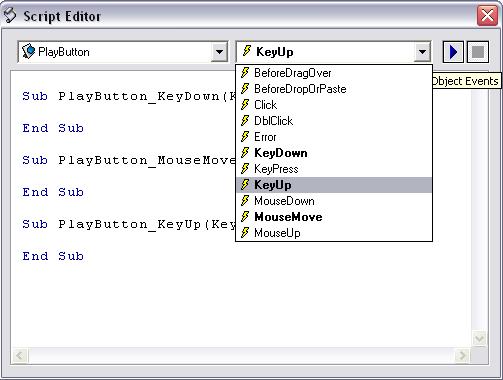Stop script using the gray square icon
This screenshot has width=503, height=380.
click(478, 52)
